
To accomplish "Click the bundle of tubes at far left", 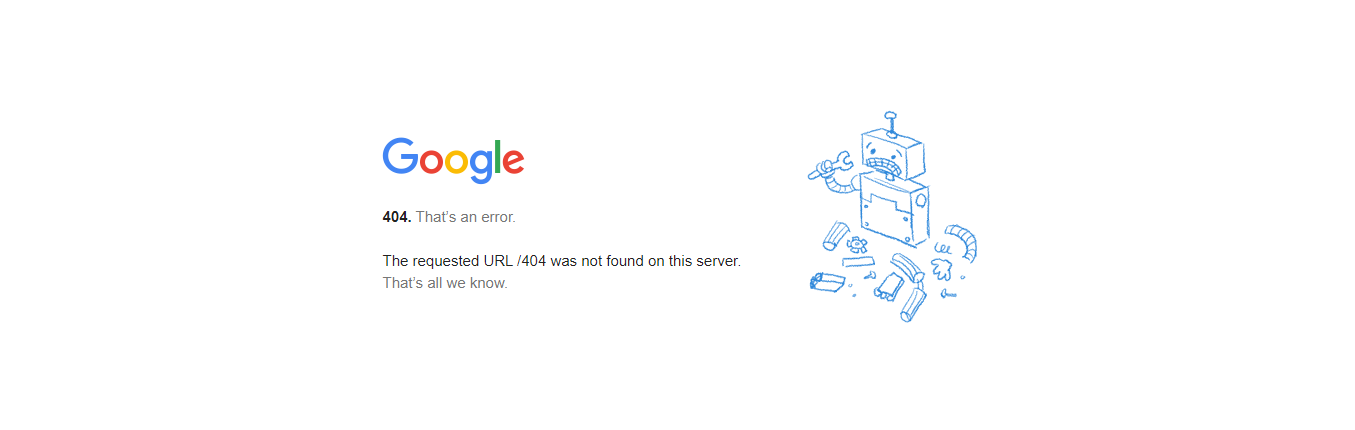I will click(827, 281).
